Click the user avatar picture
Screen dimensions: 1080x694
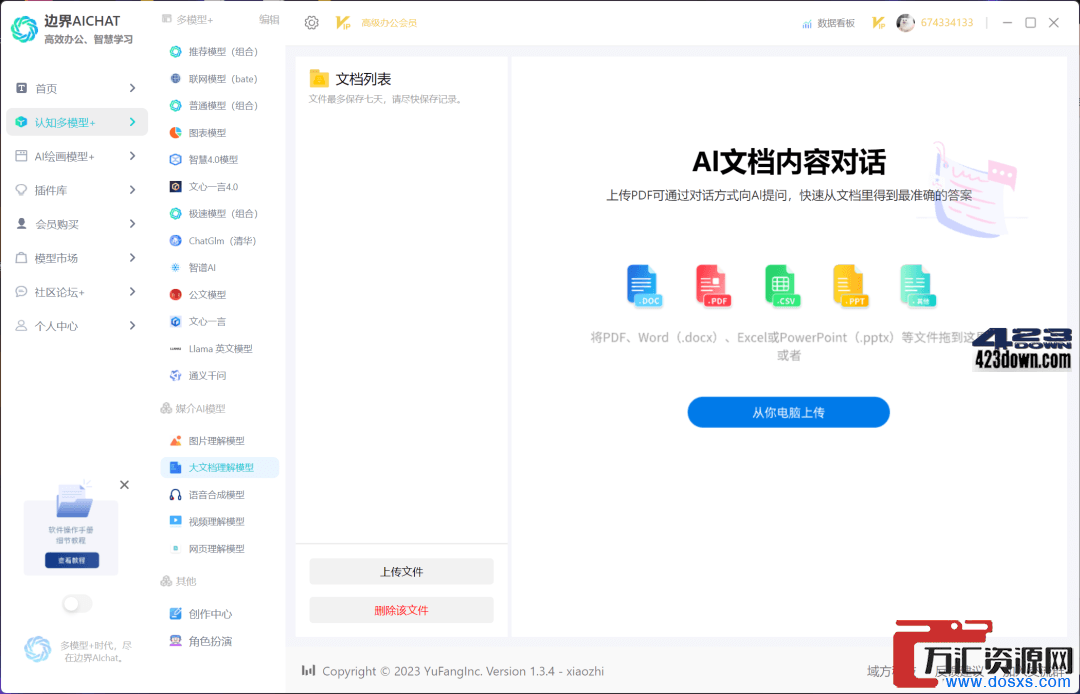[905, 23]
